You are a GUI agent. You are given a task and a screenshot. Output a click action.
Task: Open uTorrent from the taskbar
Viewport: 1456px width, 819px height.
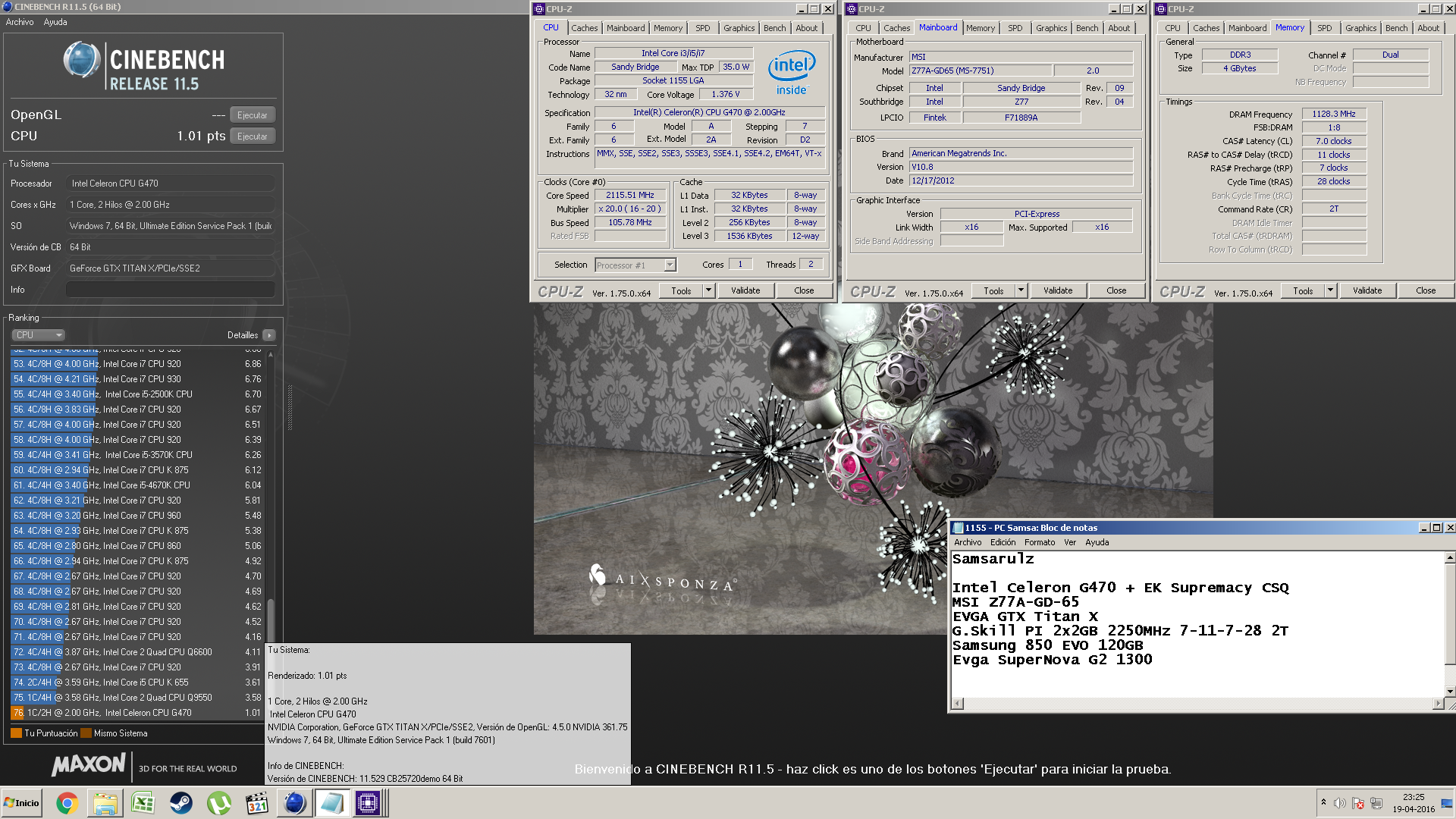click(219, 803)
